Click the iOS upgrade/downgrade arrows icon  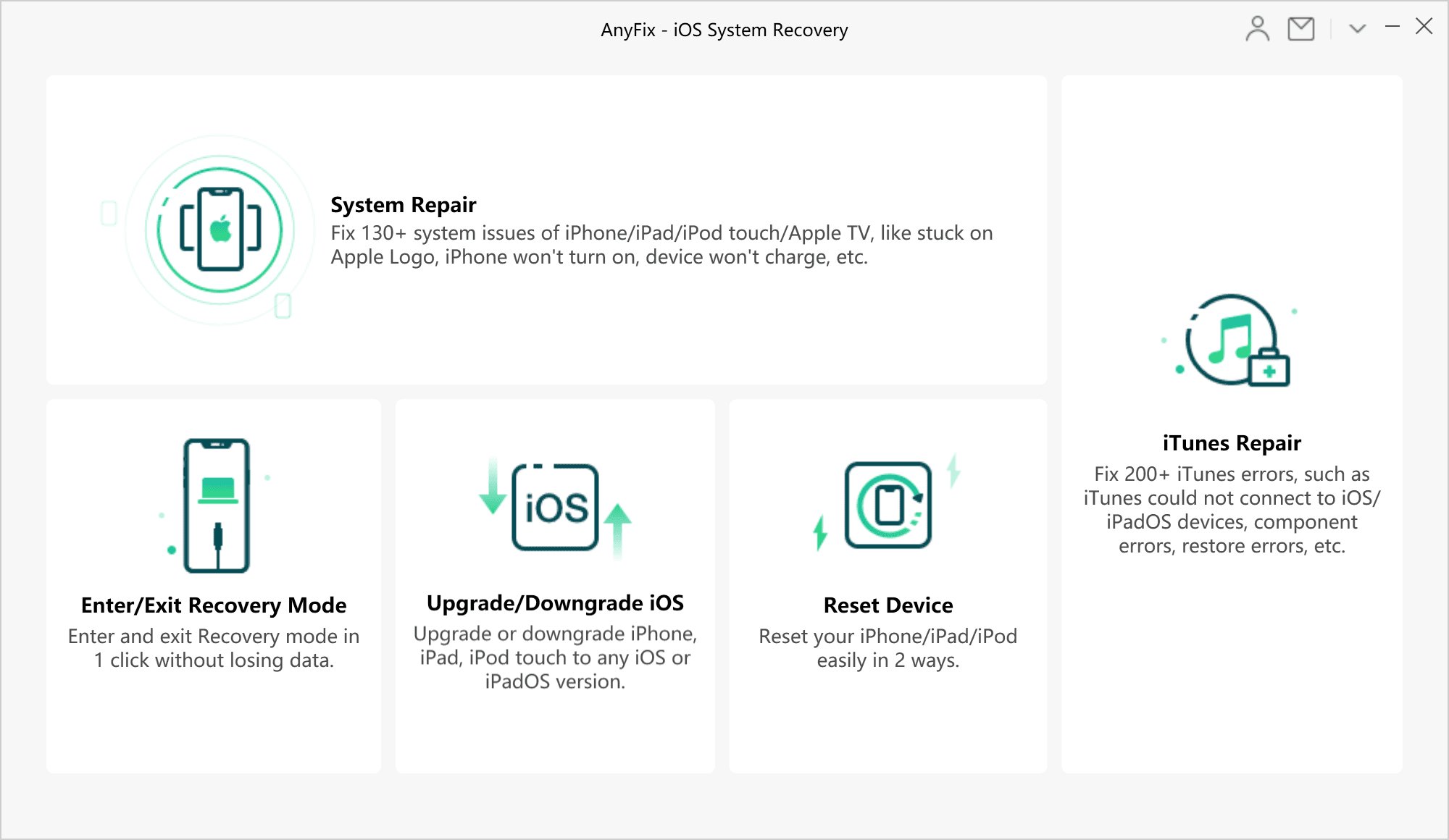[x=556, y=507]
